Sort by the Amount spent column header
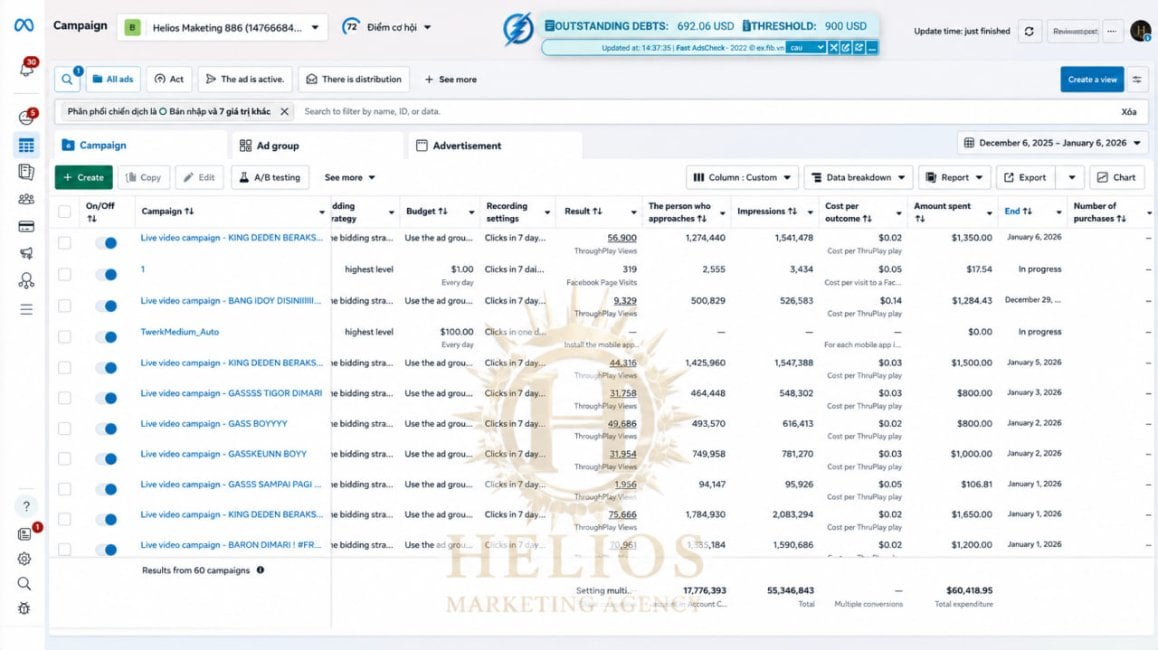 (x=942, y=212)
